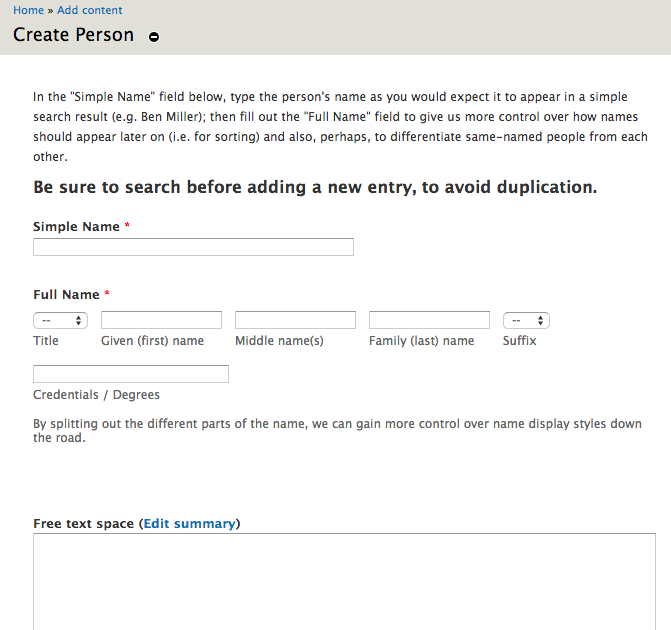
Task: Click the "Suffix" caption text
Action: pyautogui.click(x=520, y=341)
